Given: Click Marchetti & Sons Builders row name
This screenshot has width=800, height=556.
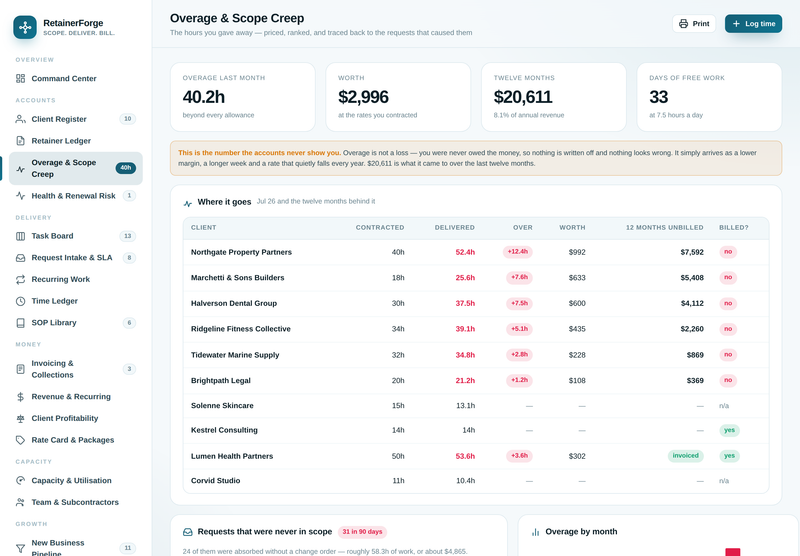Looking at the screenshot, I should click(x=237, y=277).
